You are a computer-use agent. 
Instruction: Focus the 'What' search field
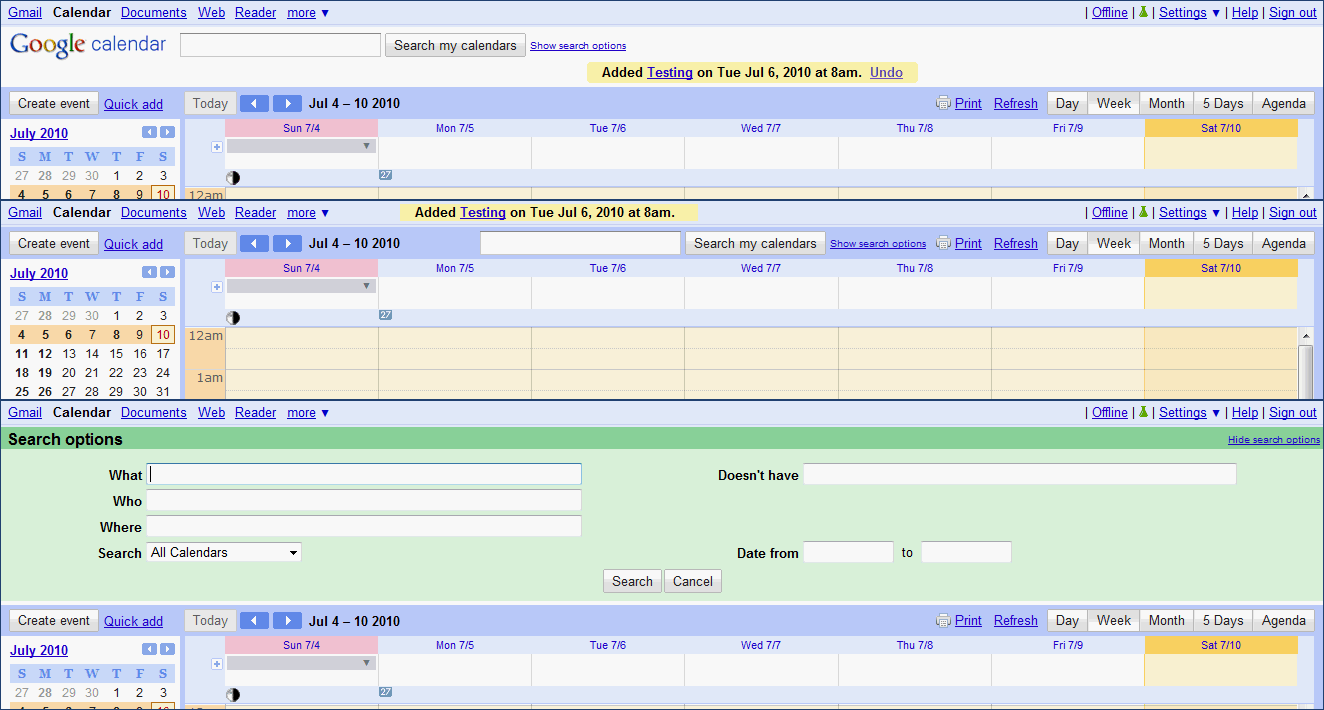click(364, 474)
